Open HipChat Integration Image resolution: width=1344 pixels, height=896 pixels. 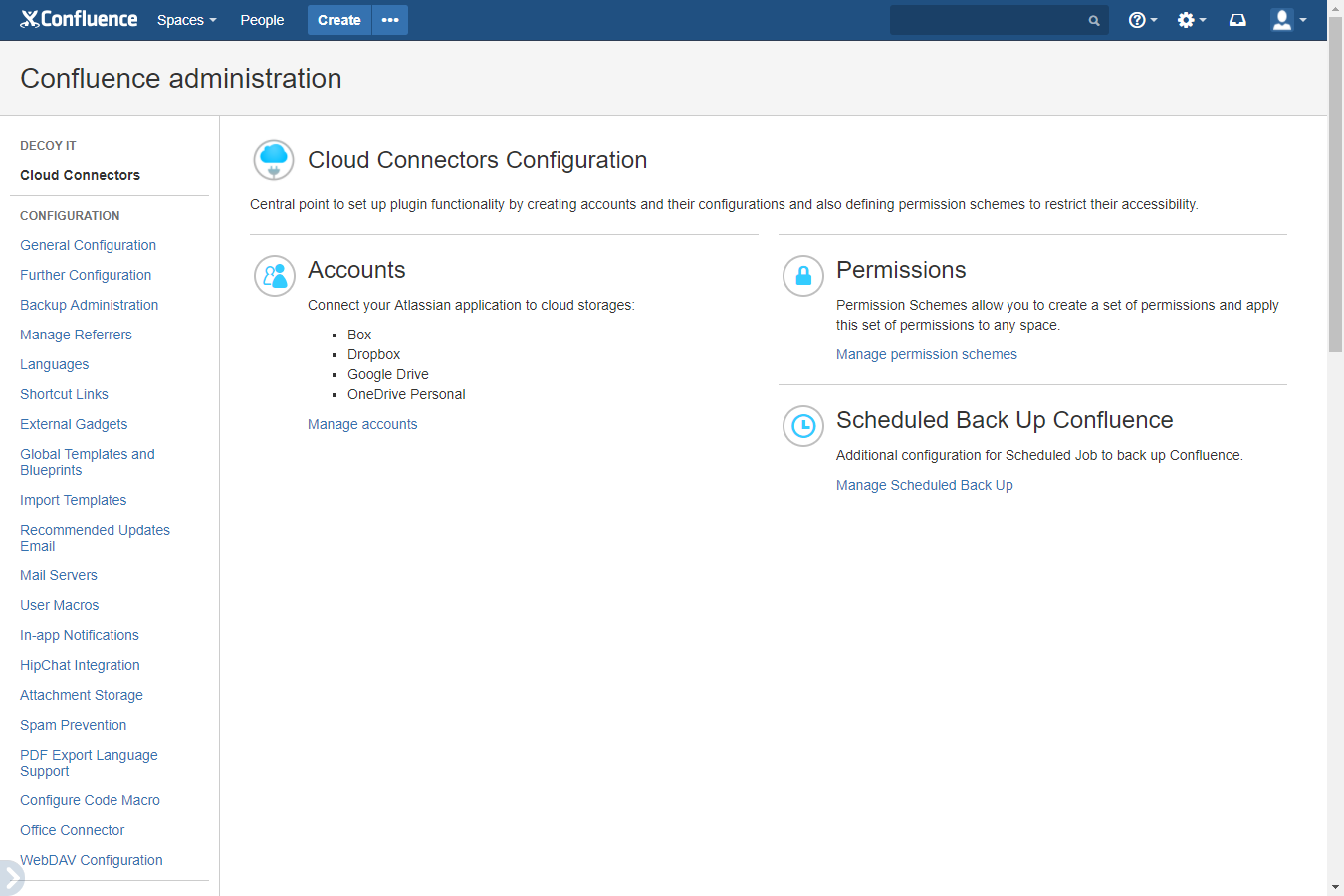(x=80, y=665)
